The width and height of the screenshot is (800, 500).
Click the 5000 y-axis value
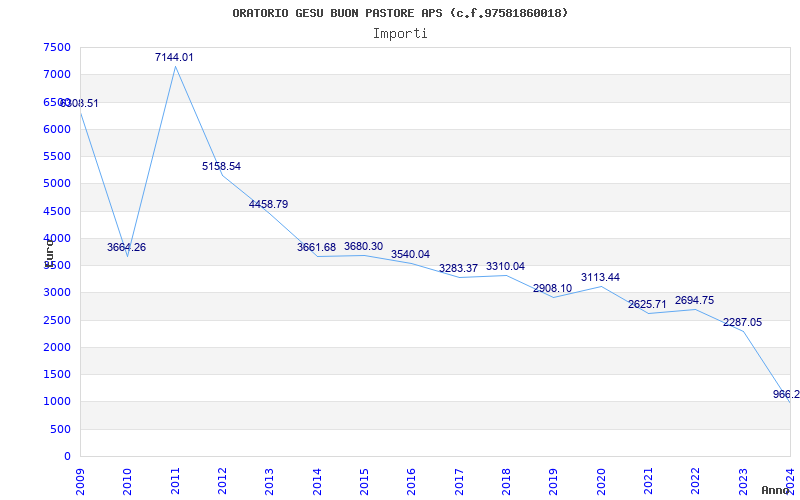pos(57,184)
